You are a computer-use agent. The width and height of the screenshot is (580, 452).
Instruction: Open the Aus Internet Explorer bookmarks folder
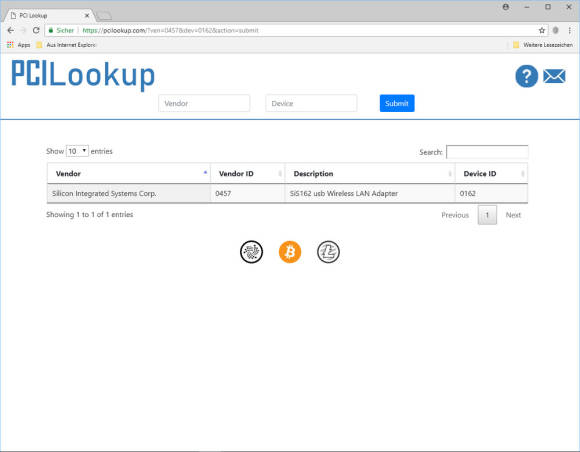[67, 45]
